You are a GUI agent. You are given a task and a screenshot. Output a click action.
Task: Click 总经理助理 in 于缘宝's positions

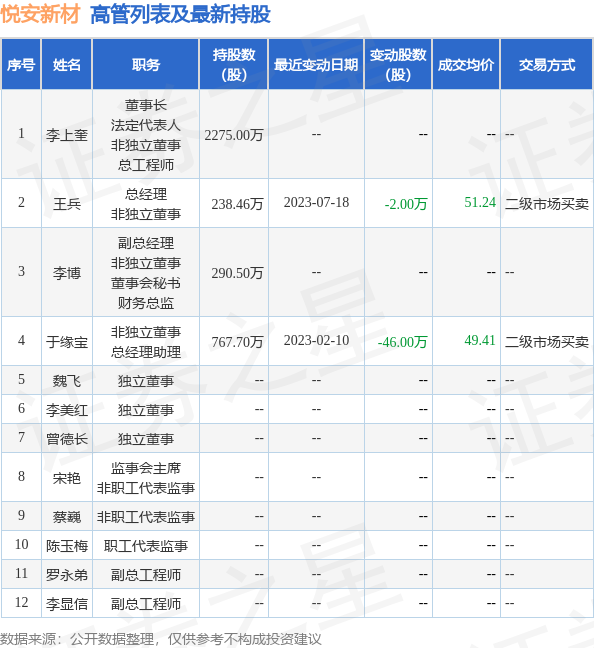pyautogui.click(x=146, y=352)
